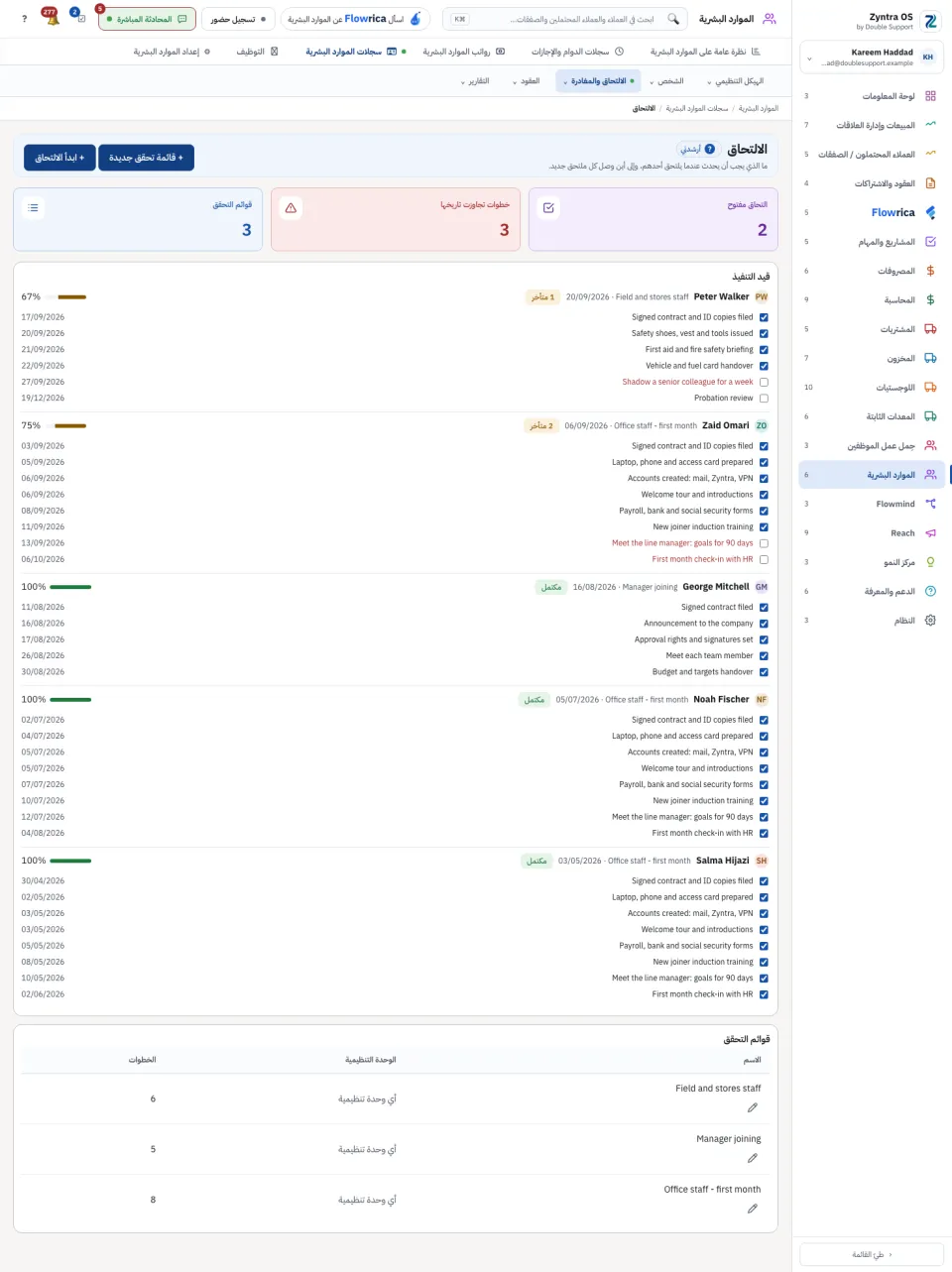The height and width of the screenshot is (1272, 952).
Task: Edit the Office staff - first month checklist
Action: coord(753,1209)
